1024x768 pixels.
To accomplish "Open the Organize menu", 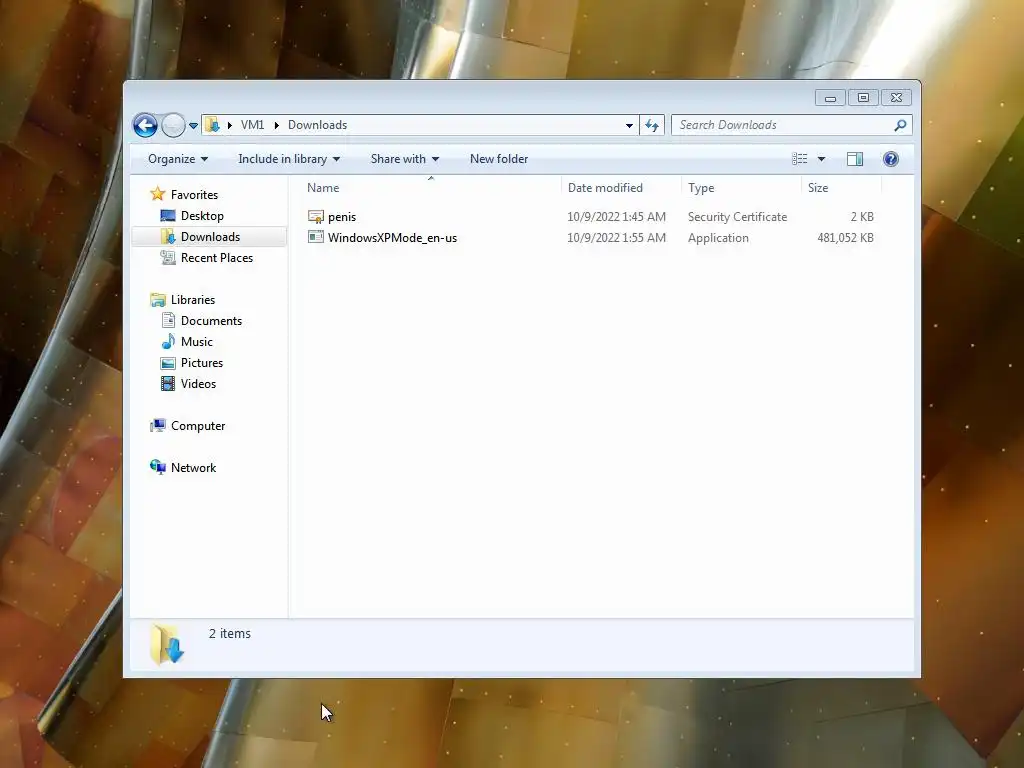I will (178, 159).
